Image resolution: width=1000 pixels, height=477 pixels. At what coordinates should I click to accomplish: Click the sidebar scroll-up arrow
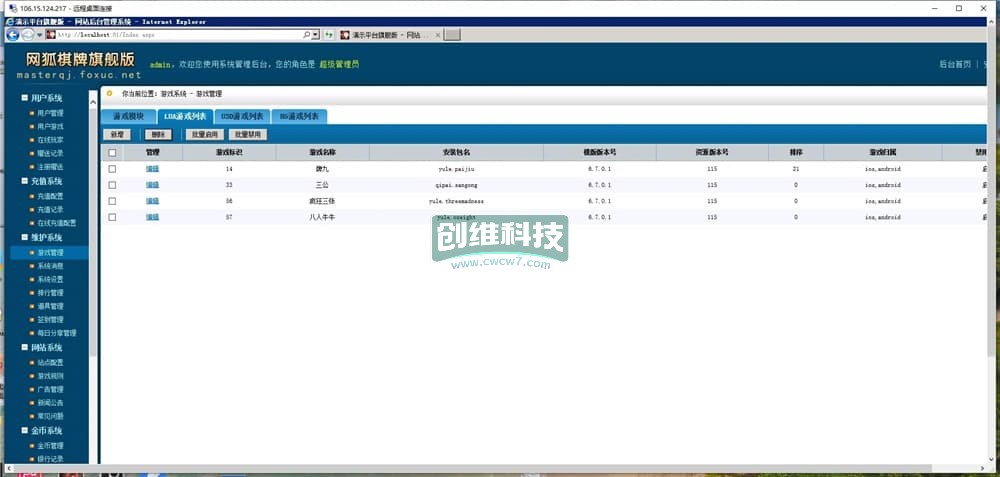(93, 102)
